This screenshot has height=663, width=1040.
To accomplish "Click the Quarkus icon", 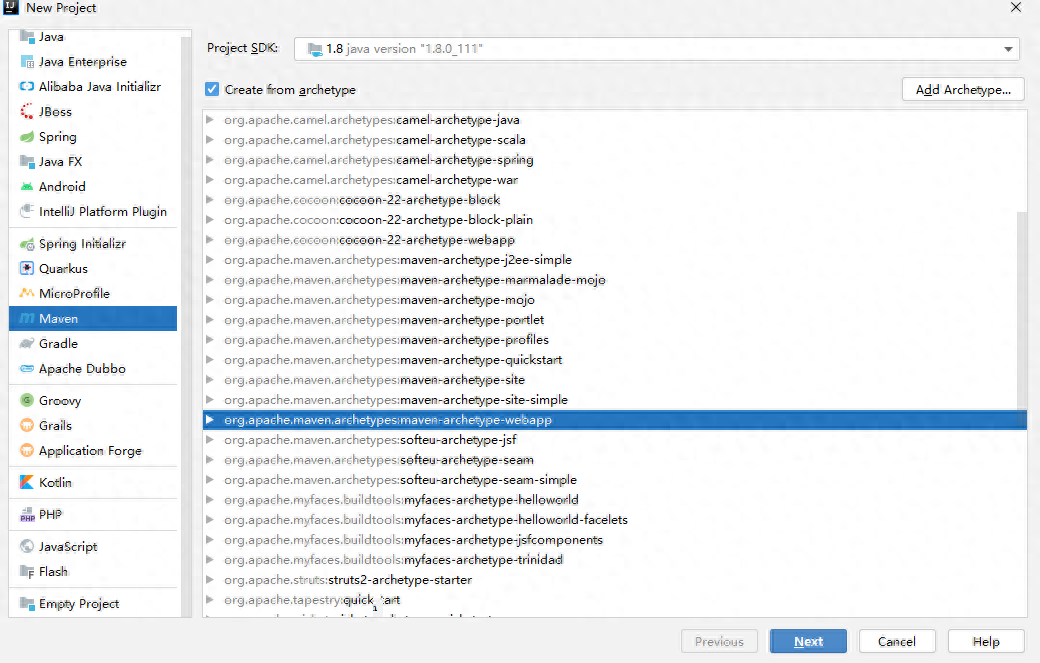I will pos(27,269).
